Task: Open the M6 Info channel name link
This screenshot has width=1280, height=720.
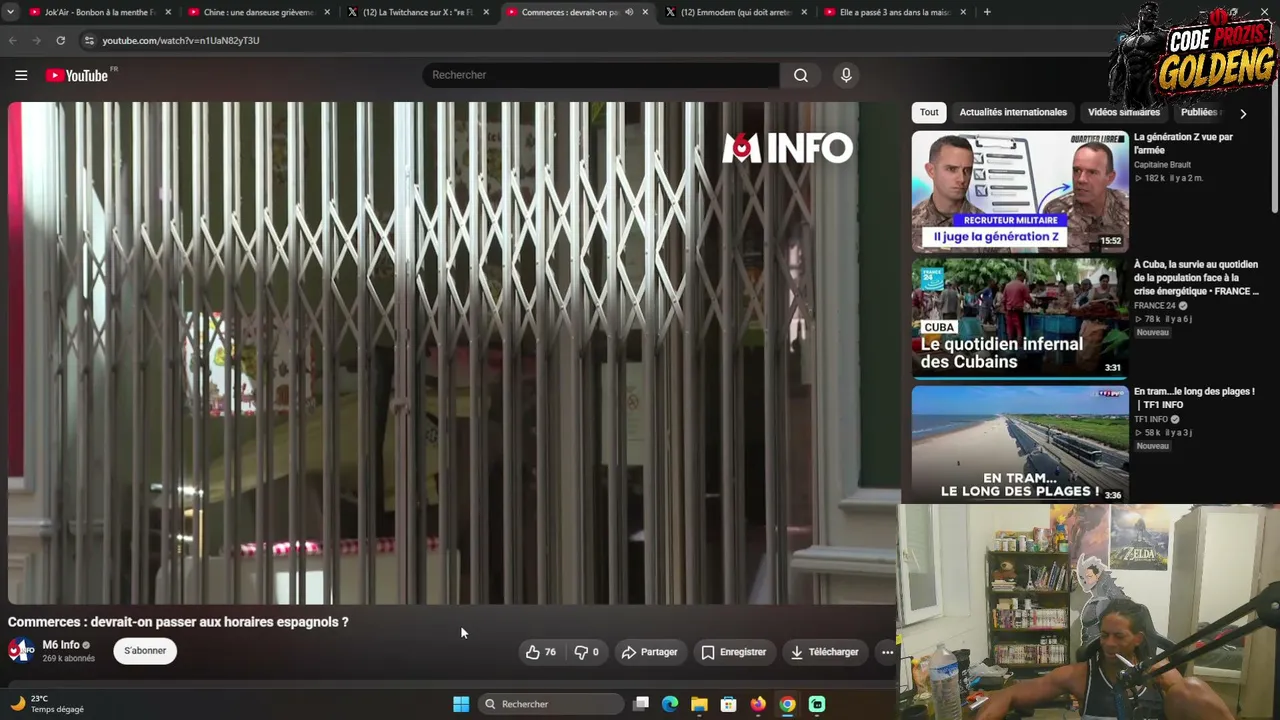Action: tap(61, 645)
